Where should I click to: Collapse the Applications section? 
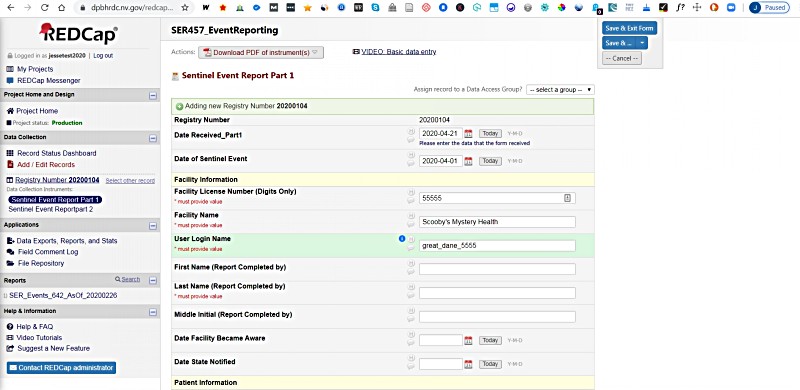[x=153, y=226]
